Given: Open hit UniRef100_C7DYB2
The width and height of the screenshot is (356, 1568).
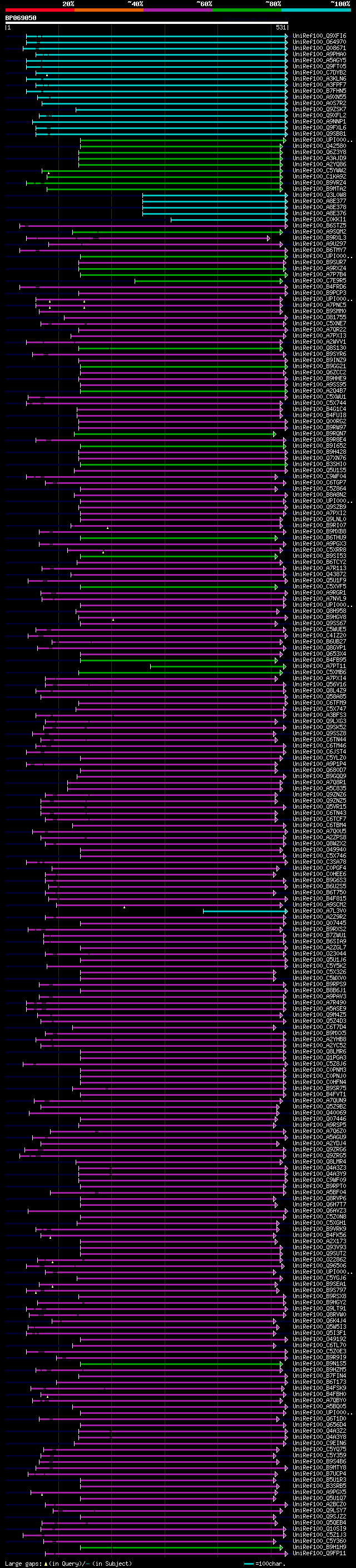Looking at the screenshot, I should click(319, 72).
